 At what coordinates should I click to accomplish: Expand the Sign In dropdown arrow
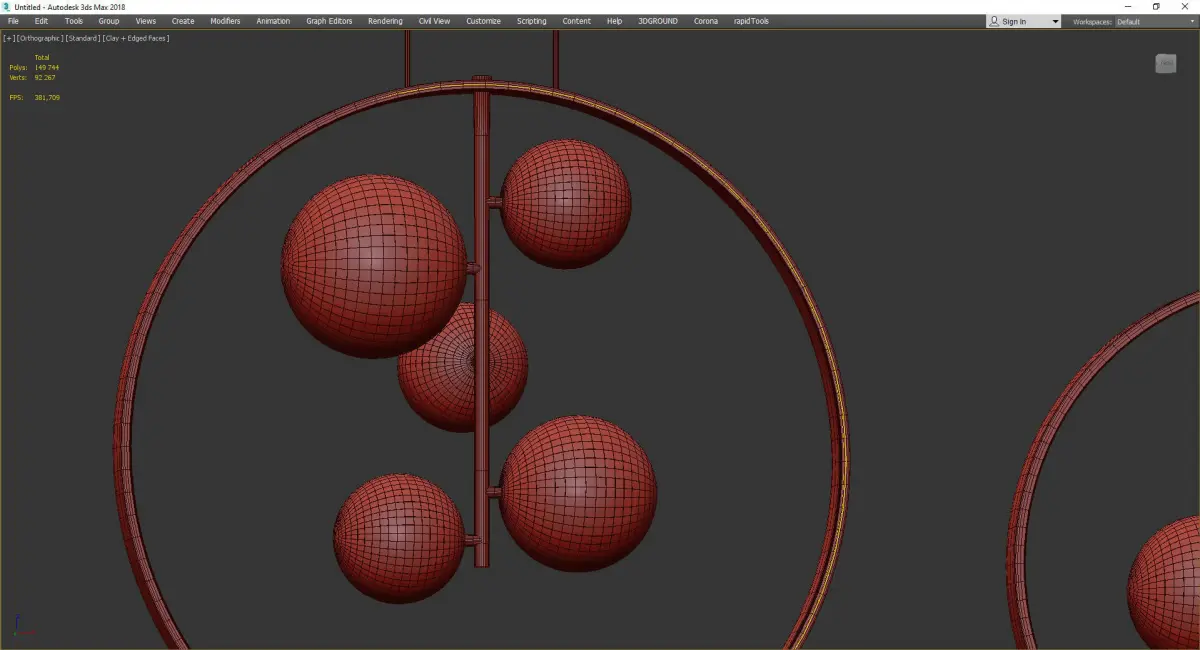coord(1055,21)
